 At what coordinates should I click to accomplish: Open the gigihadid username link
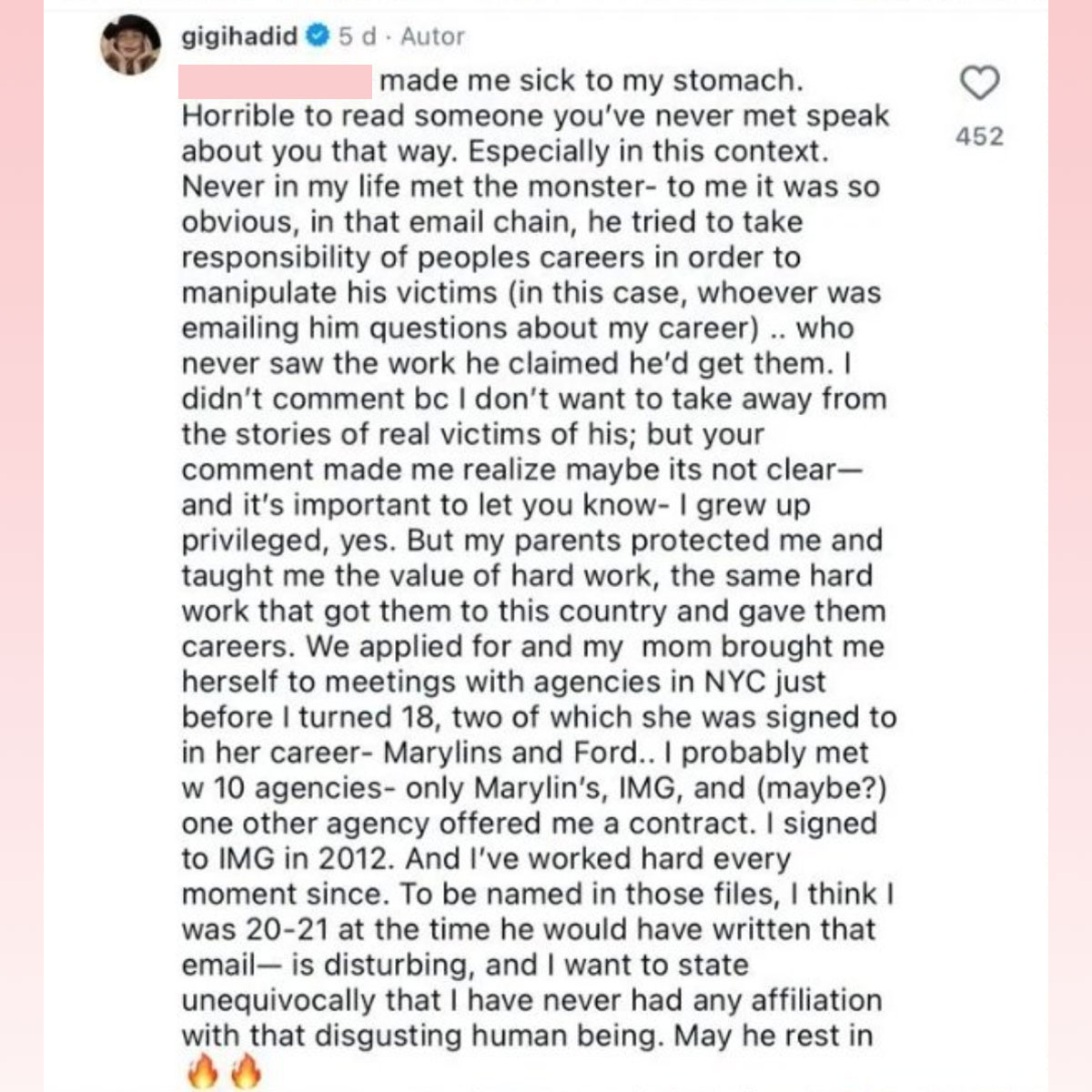[239, 37]
